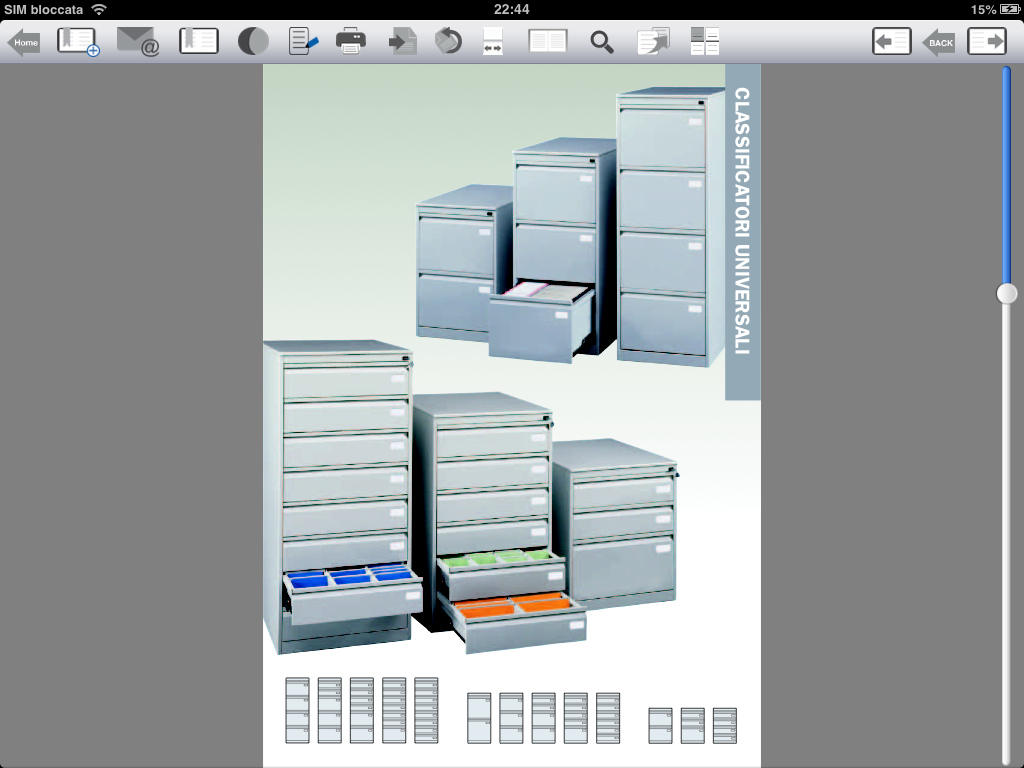Click the export page arrow icon
1024x768 pixels.
403,42
